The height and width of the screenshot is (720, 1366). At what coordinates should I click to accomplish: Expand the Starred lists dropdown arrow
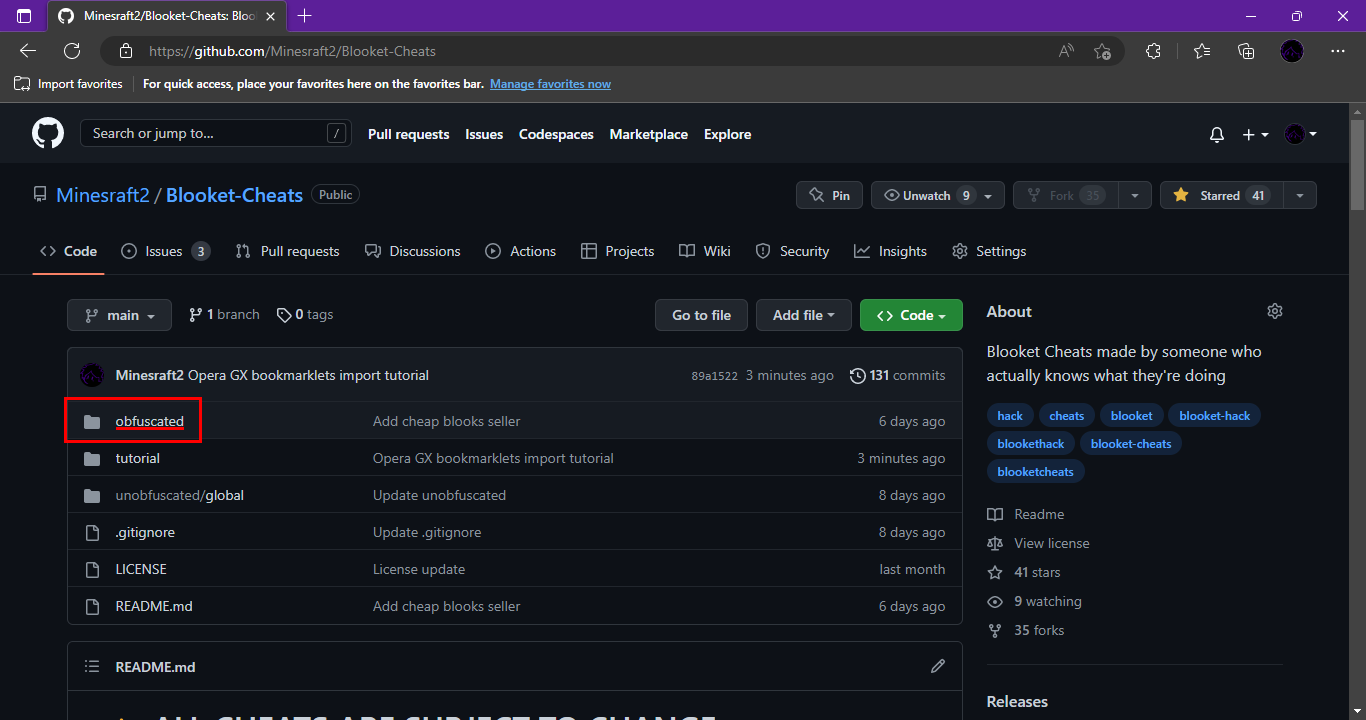tap(1300, 195)
